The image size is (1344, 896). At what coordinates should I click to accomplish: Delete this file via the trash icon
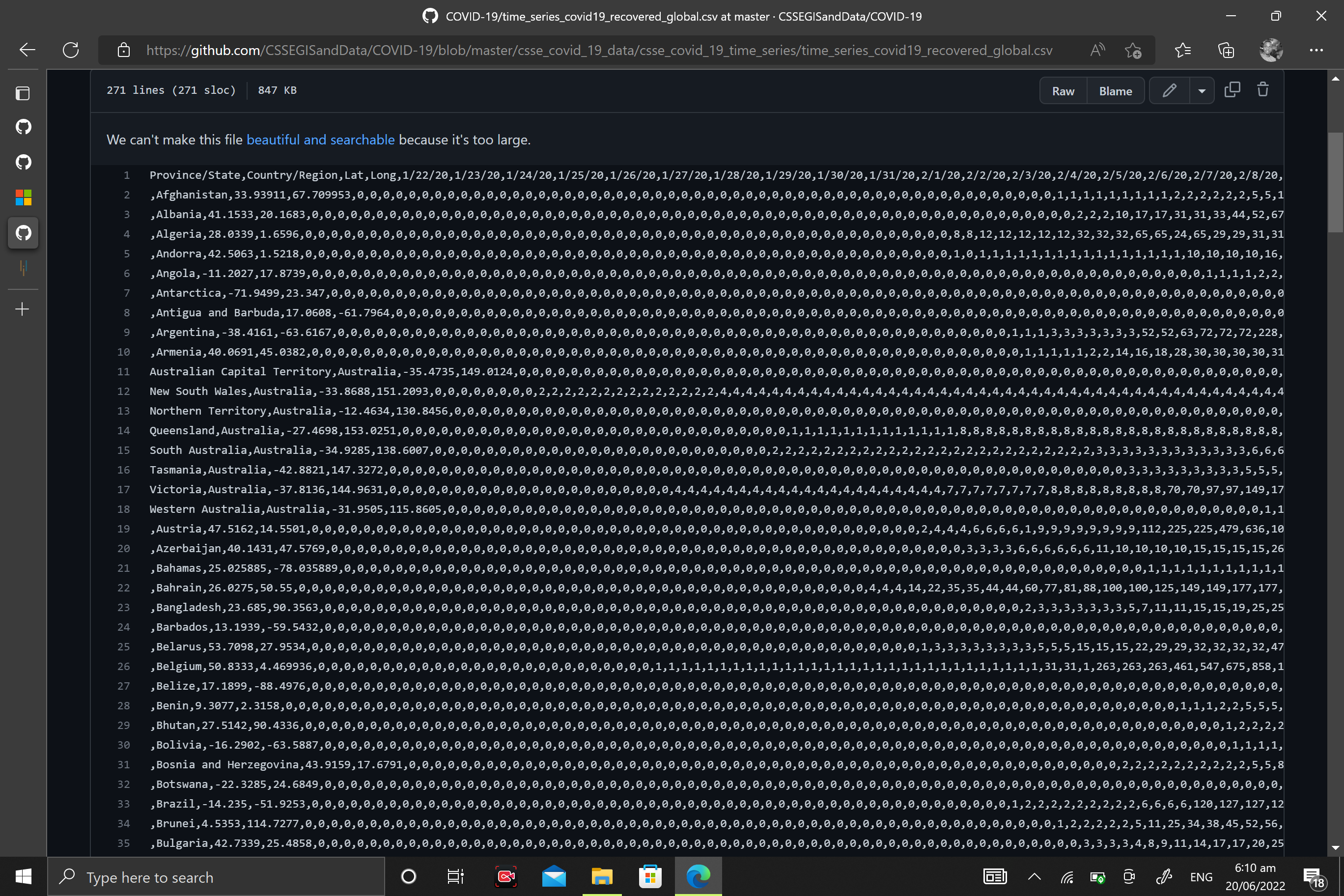pos(1263,90)
